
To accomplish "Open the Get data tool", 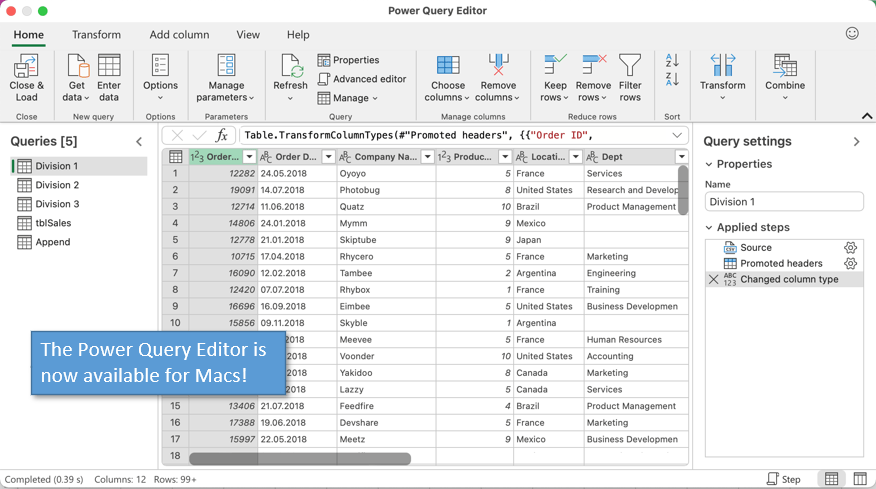I will coord(77,67).
